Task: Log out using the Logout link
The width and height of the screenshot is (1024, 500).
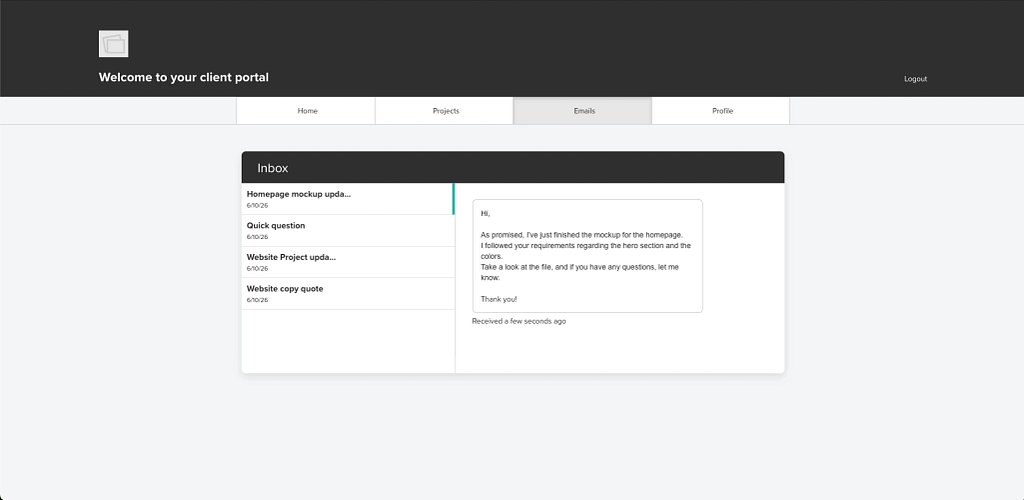Action: tap(915, 79)
